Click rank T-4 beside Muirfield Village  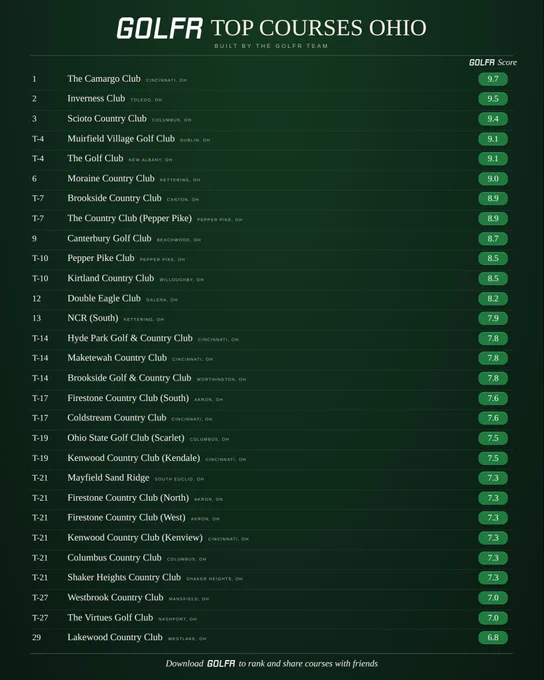38,139
